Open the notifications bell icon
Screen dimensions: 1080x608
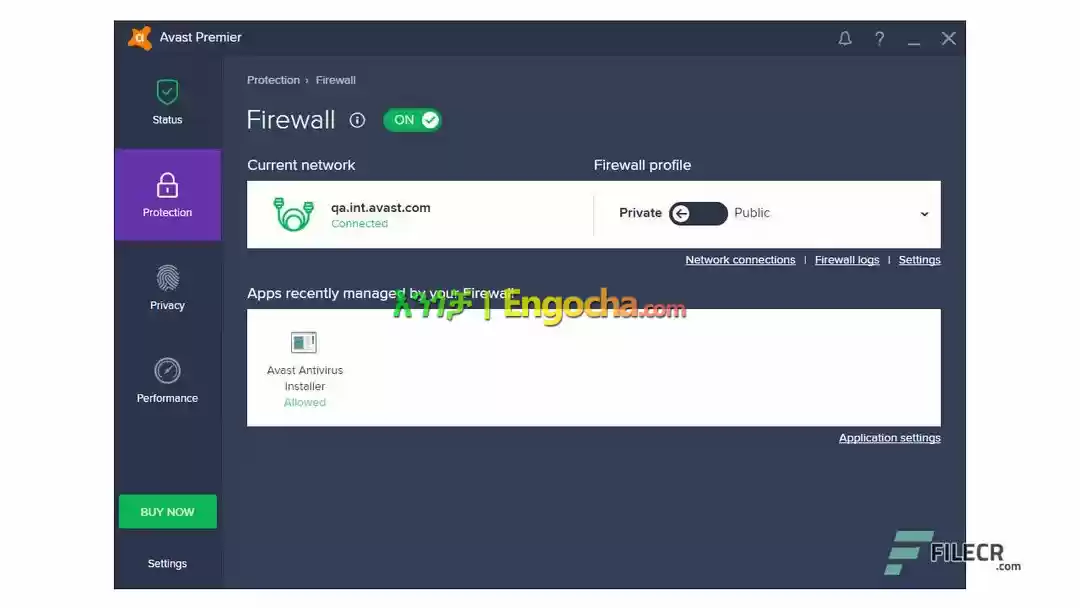pyautogui.click(x=844, y=39)
